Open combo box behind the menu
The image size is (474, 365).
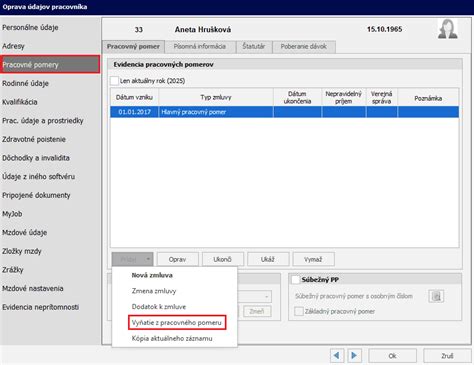(255, 296)
